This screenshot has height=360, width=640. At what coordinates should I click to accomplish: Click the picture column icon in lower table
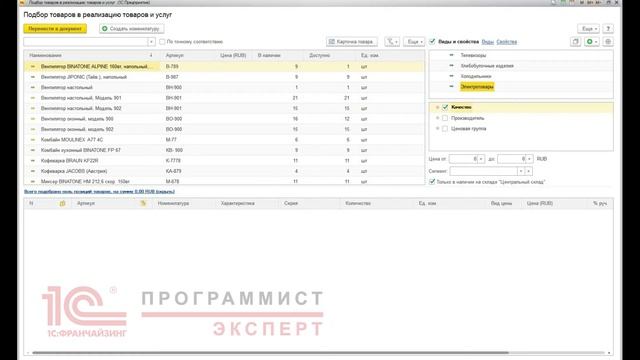point(62,203)
